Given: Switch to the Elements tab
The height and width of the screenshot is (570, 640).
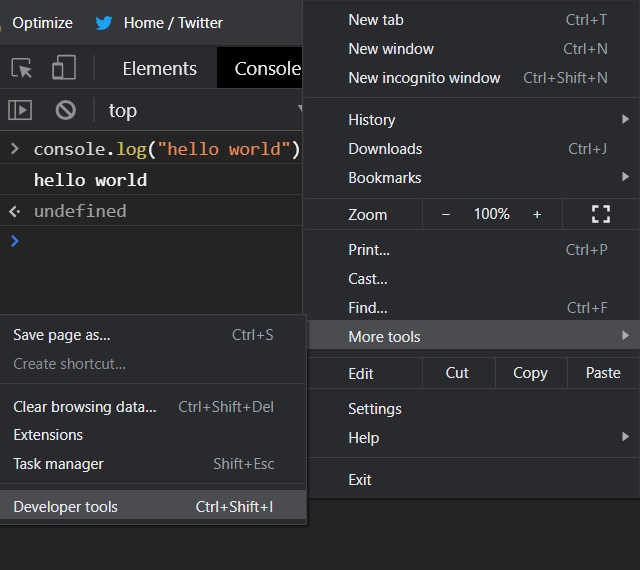Looking at the screenshot, I should click(x=159, y=68).
